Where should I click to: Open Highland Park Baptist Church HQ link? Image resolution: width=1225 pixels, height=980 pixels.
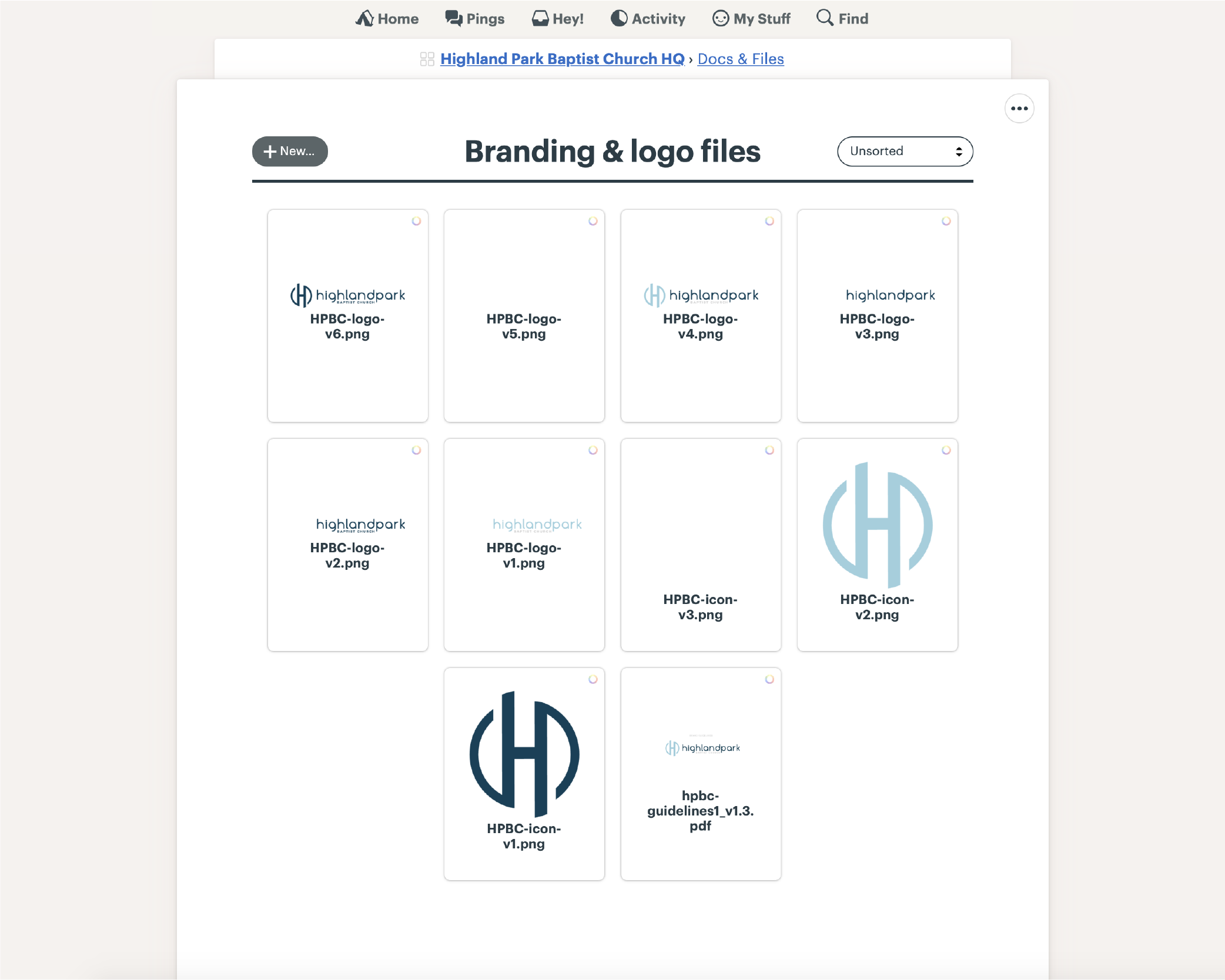563,59
